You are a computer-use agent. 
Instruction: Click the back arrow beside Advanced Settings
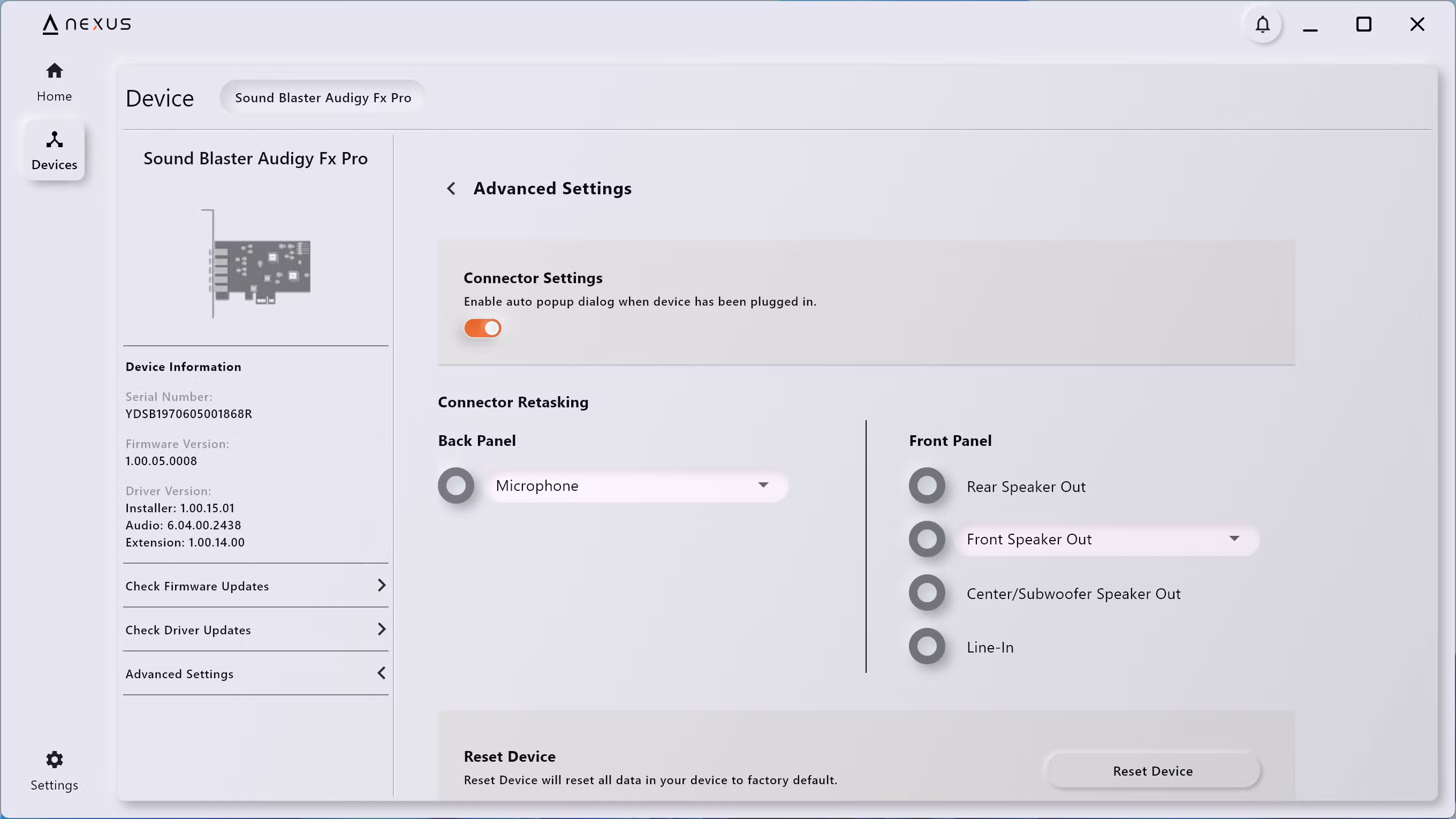[451, 188]
